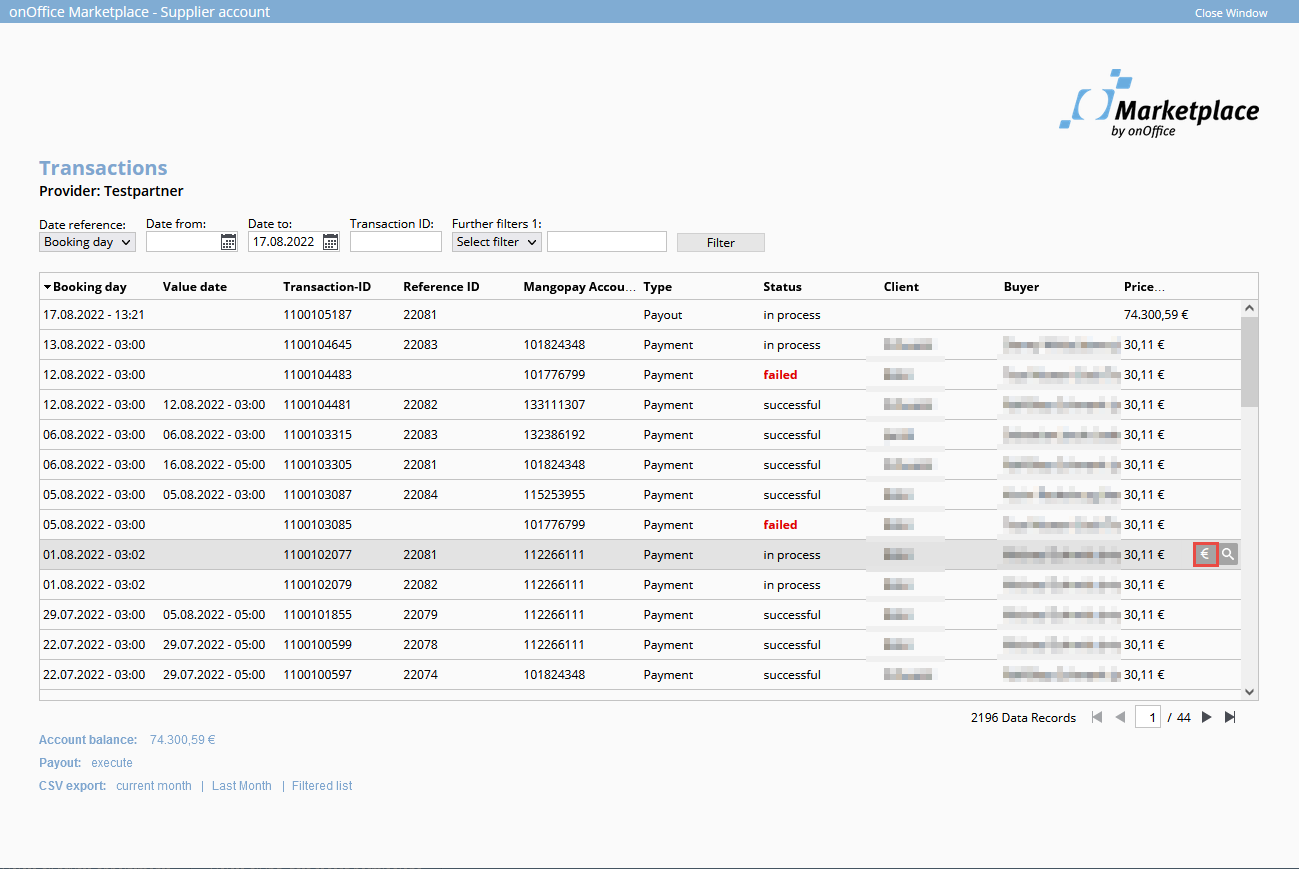Select transaction ID 1100104645

pyautogui.click(x=318, y=345)
